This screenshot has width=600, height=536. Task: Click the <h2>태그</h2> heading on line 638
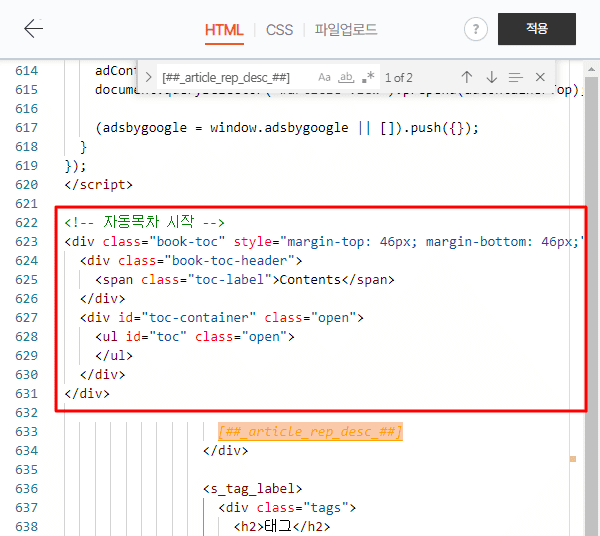click(x=282, y=526)
